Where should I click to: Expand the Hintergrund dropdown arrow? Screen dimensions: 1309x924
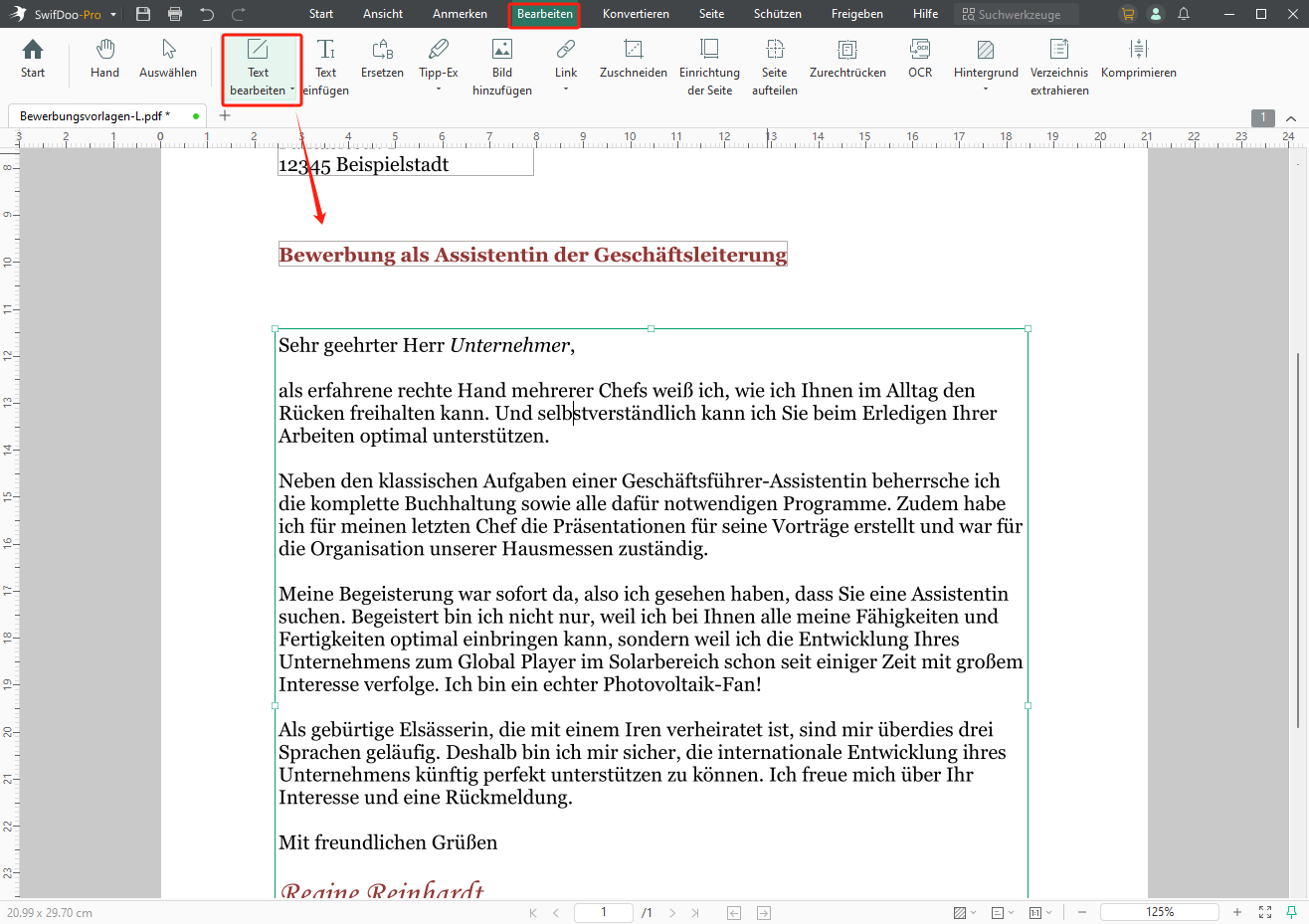click(986, 90)
